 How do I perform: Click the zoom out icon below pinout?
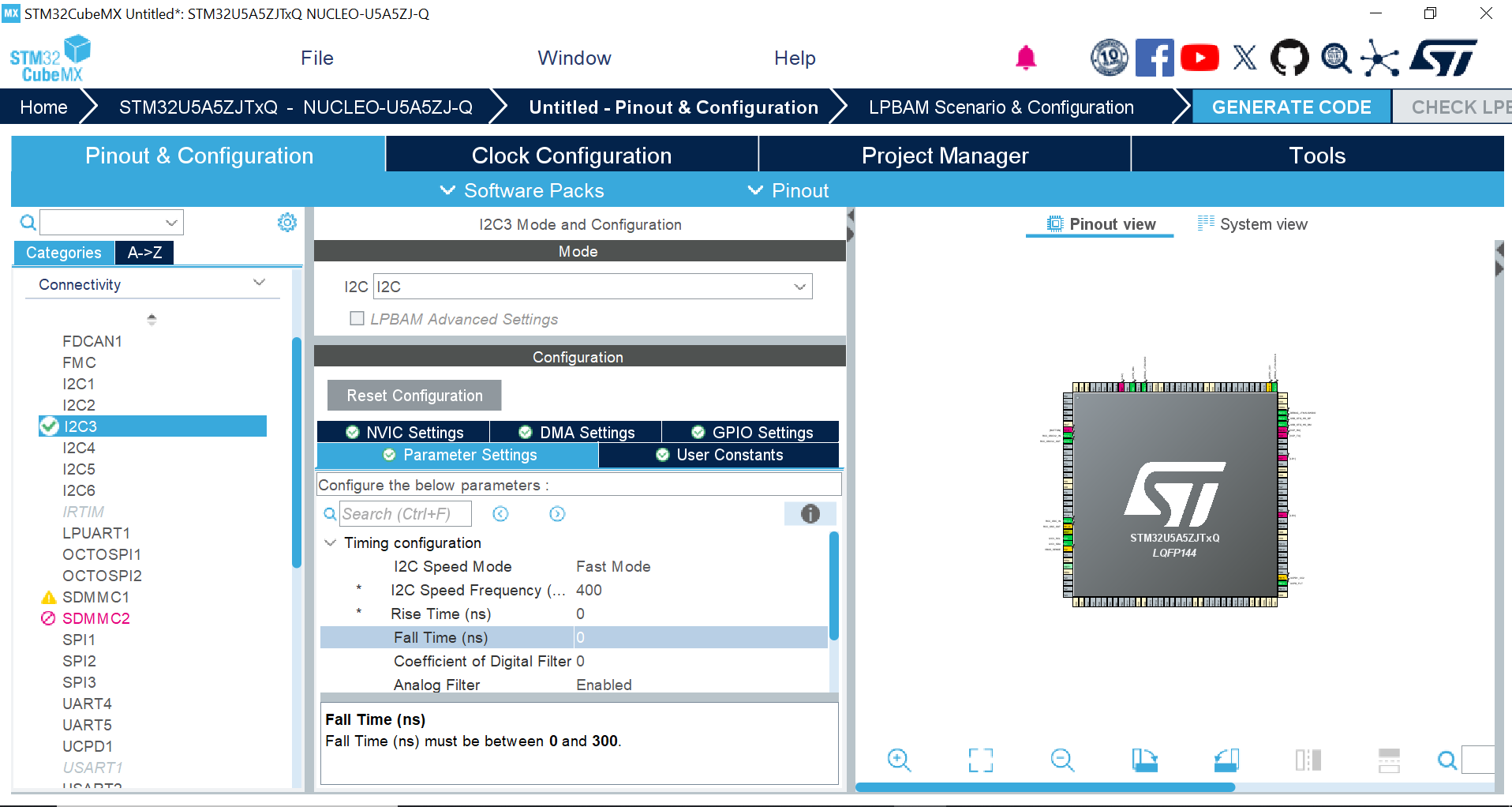click(x=1062, y=760)
